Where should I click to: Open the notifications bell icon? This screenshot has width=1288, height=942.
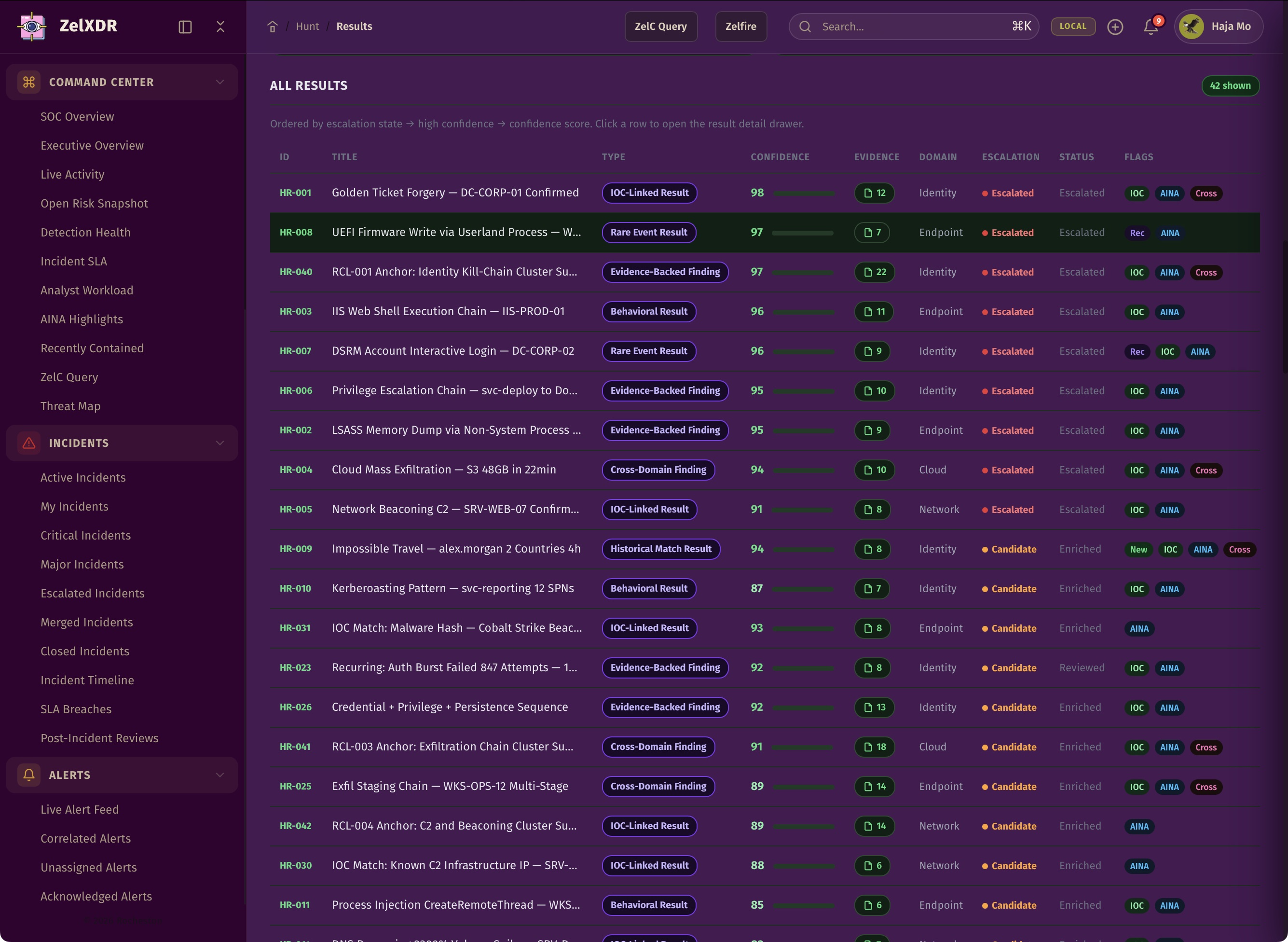(1151, 27)
